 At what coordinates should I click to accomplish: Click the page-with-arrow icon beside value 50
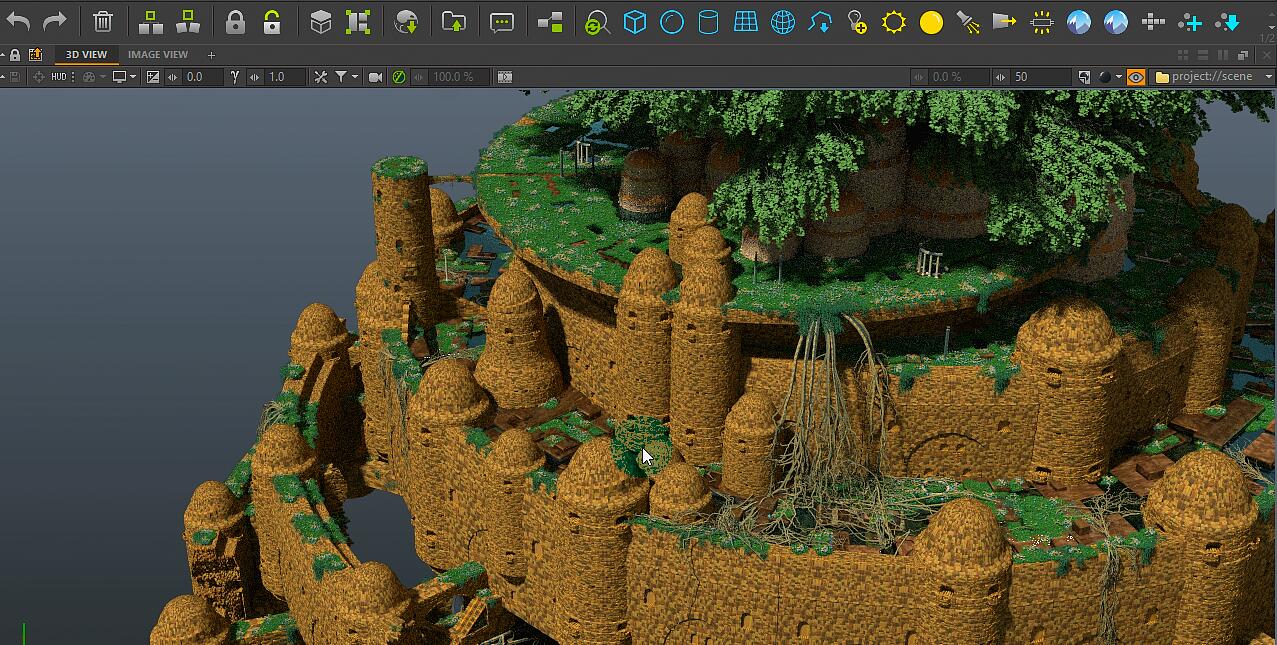(1085, 77)
